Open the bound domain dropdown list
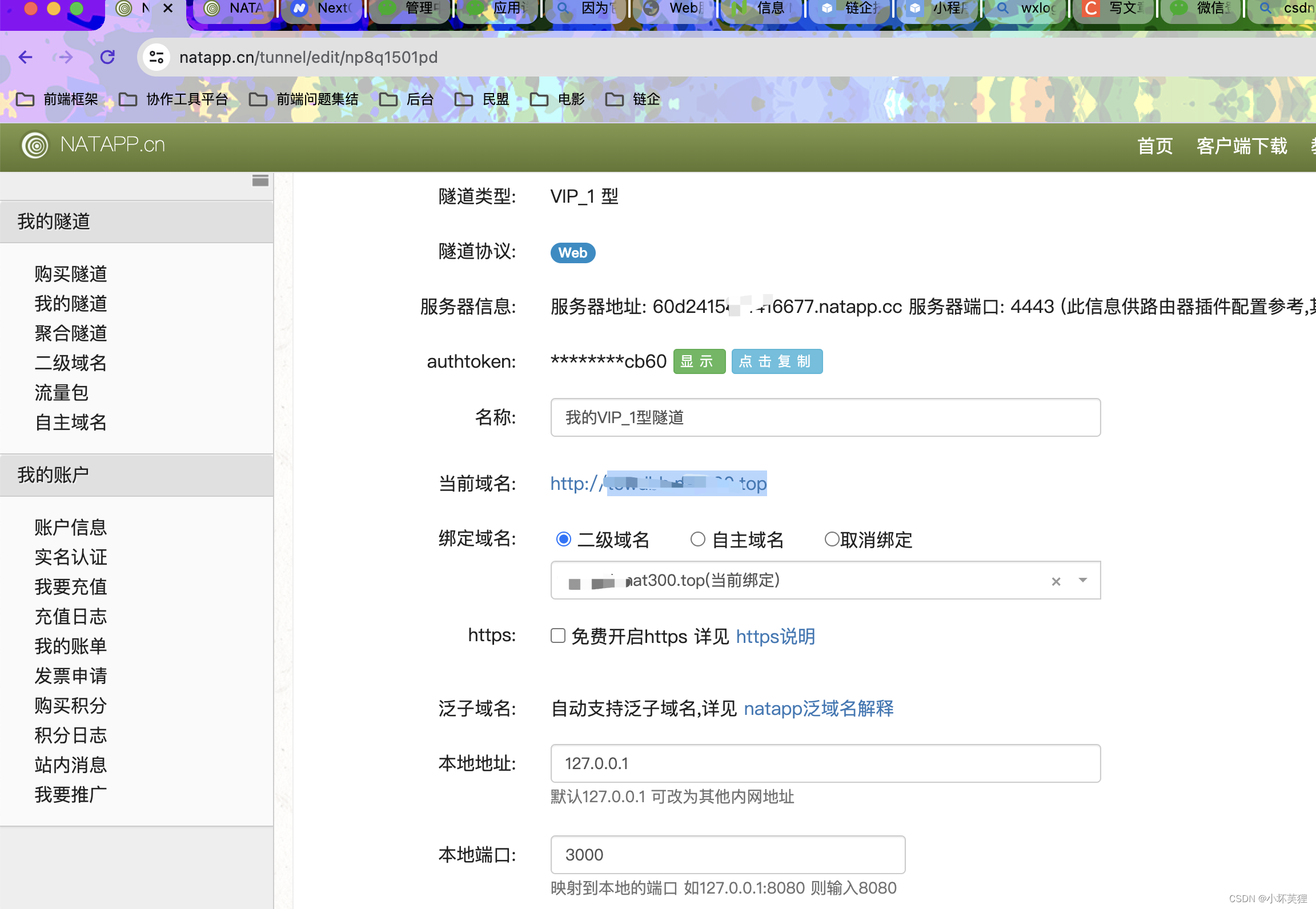 (x=1082, y=581)
